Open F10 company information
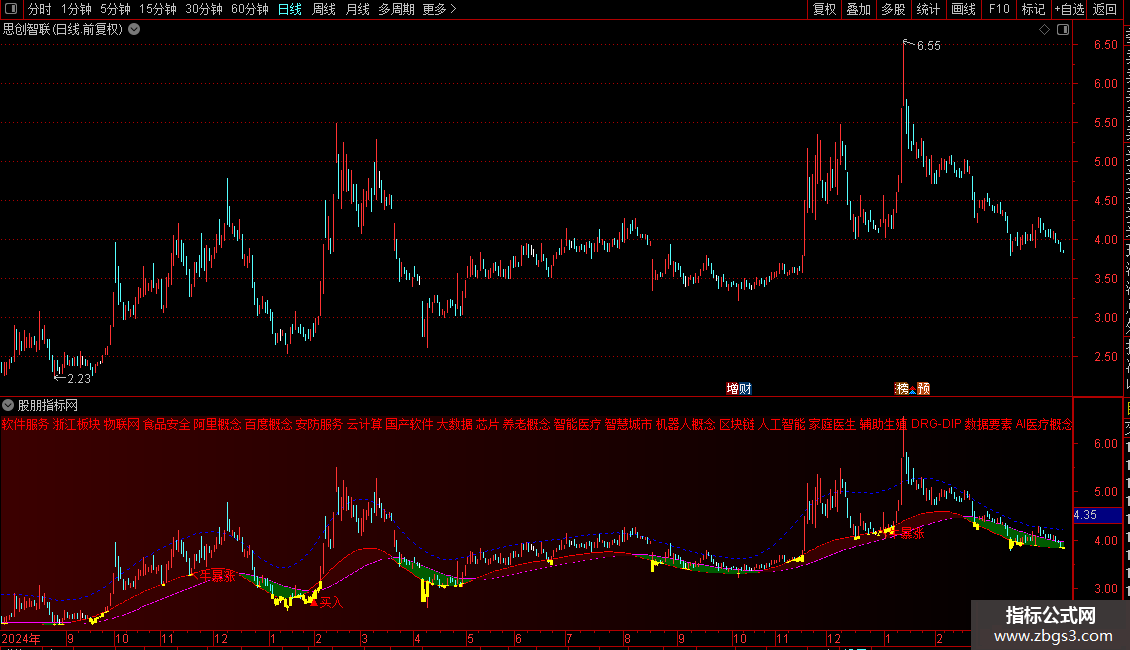 (x=999, y=9)
